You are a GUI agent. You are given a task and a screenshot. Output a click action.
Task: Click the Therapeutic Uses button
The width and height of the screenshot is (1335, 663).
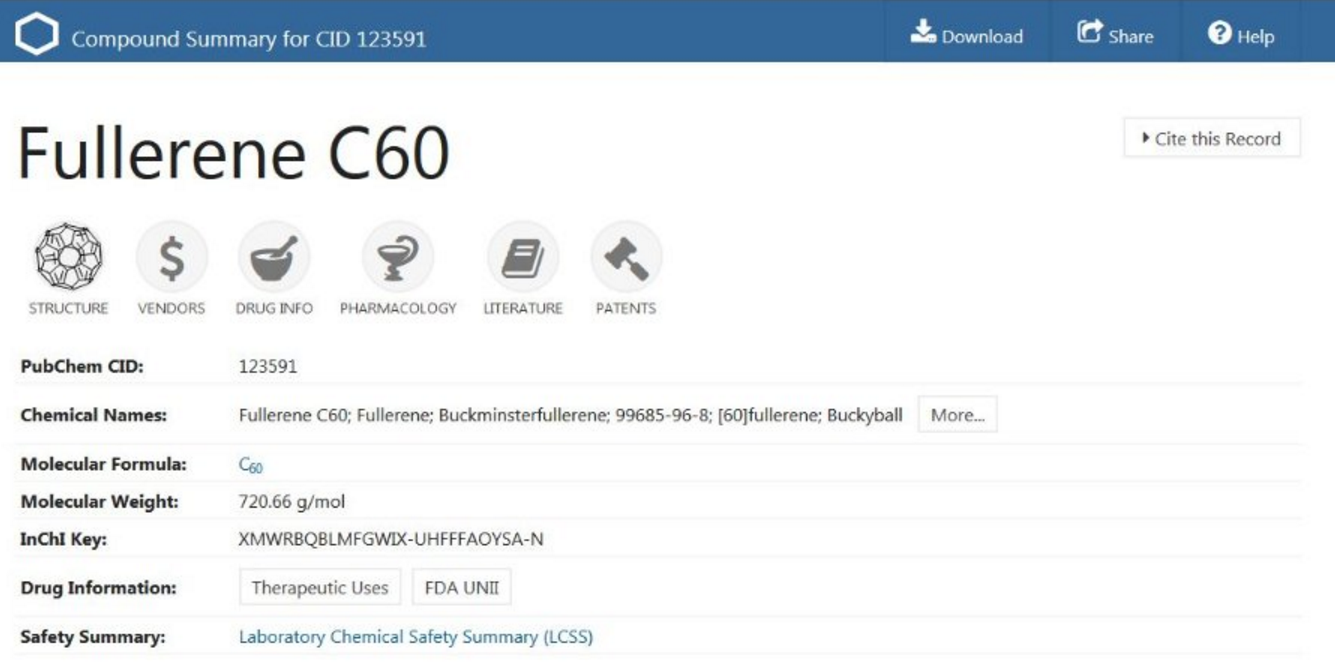click(x=320, y=588)
